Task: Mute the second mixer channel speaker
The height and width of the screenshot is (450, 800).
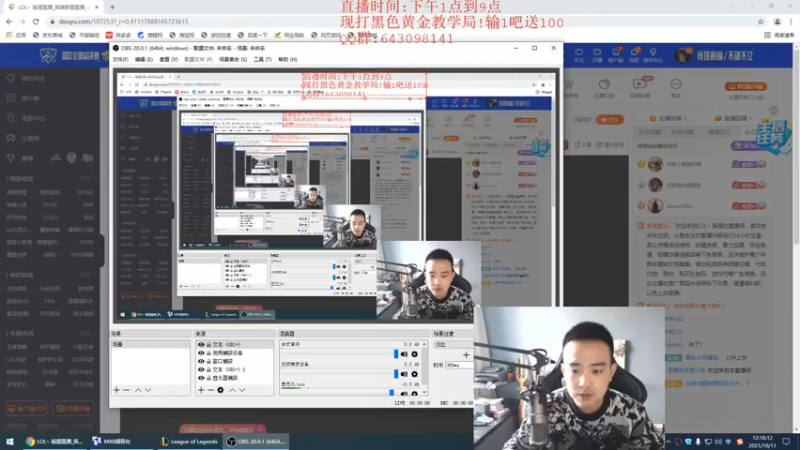Action: point(404,374)
